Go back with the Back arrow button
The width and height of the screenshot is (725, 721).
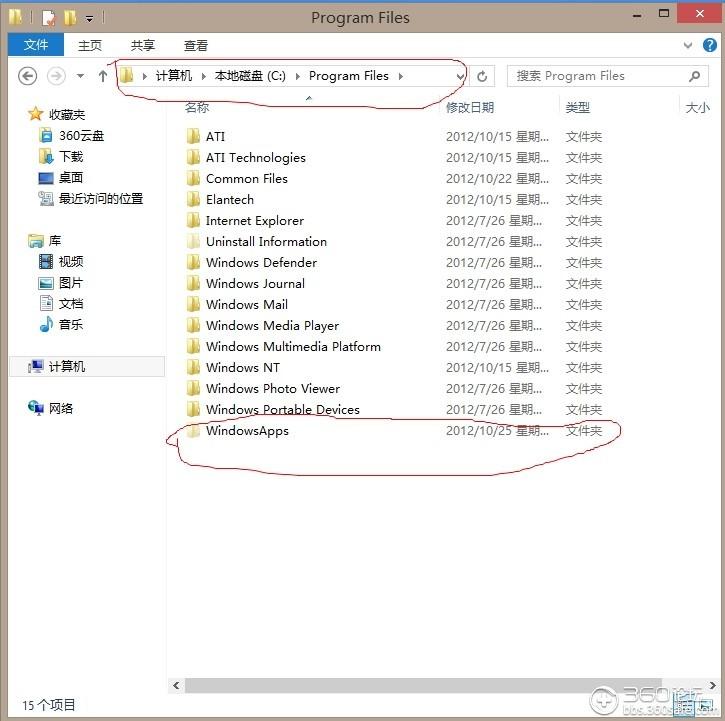pos(27,76)
